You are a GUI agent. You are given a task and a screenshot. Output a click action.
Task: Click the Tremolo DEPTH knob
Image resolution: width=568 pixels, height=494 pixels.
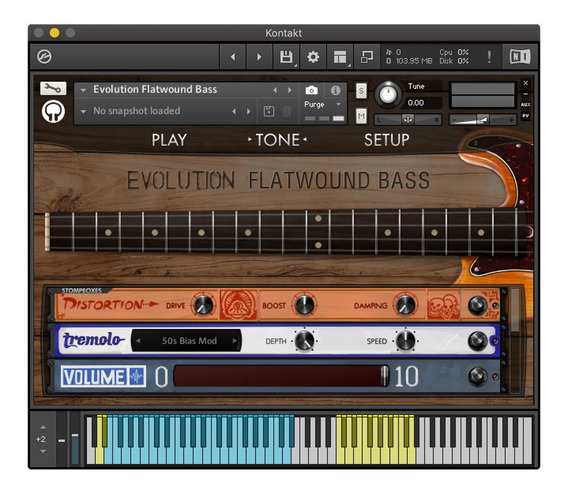tap(304, 340)
